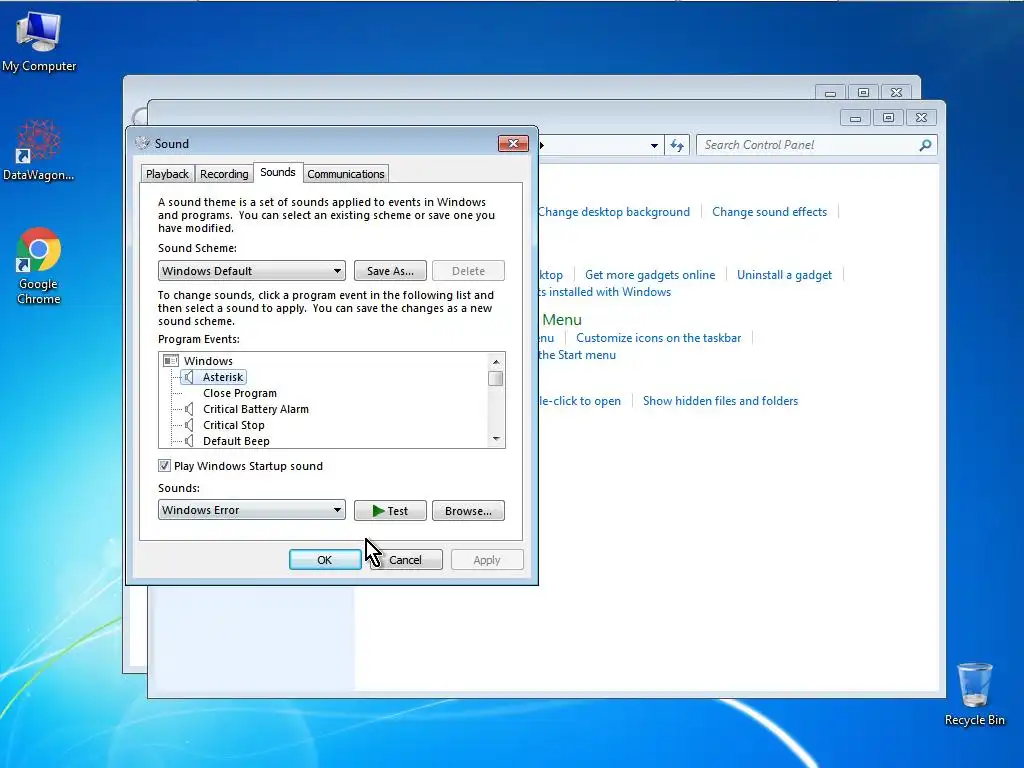Open Change sound effects link
This screenshot has width=1024, height=768.
tap(769, 212)
